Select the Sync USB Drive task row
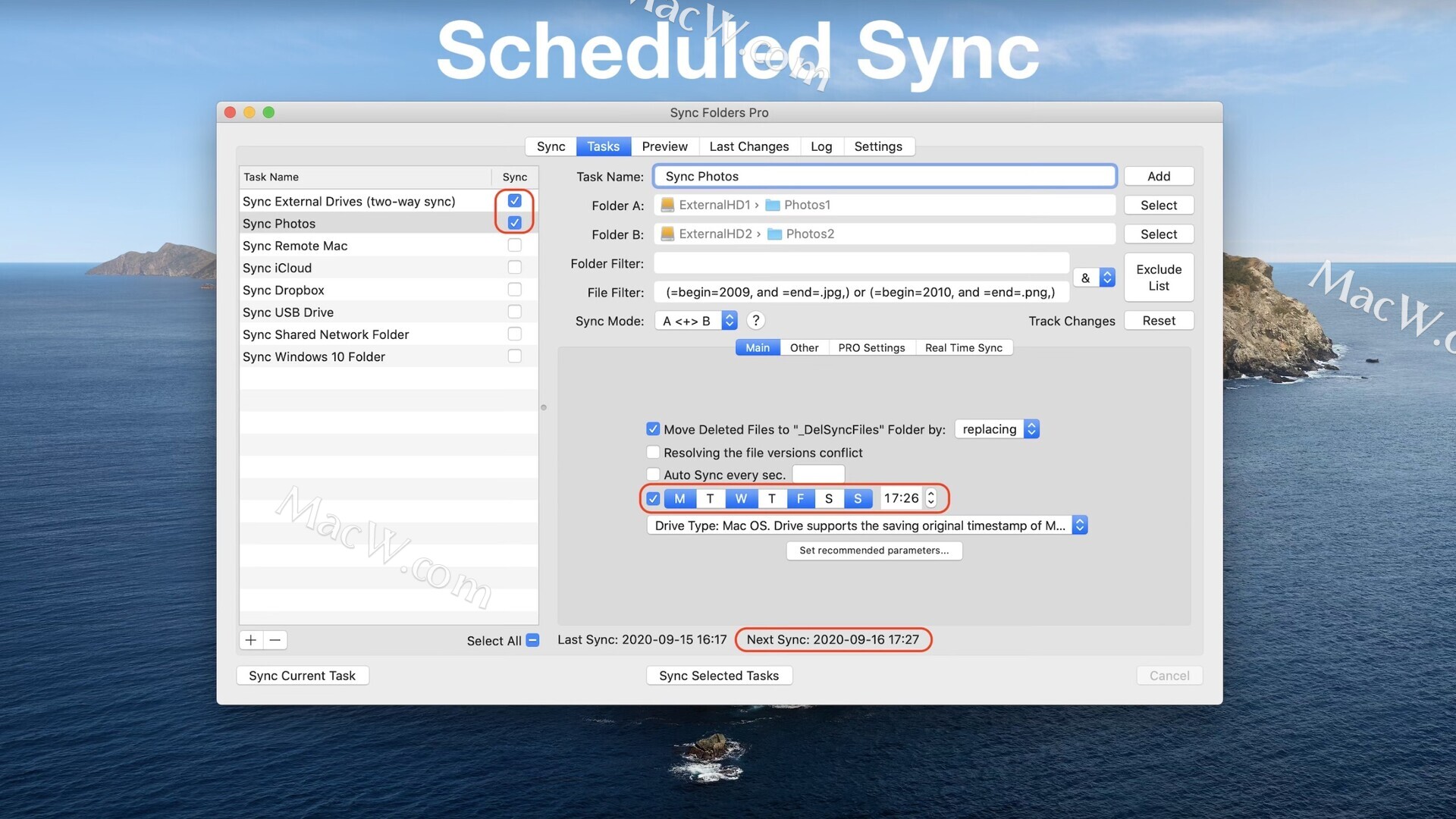The image size is (1456, 819). tap(388, 312)
